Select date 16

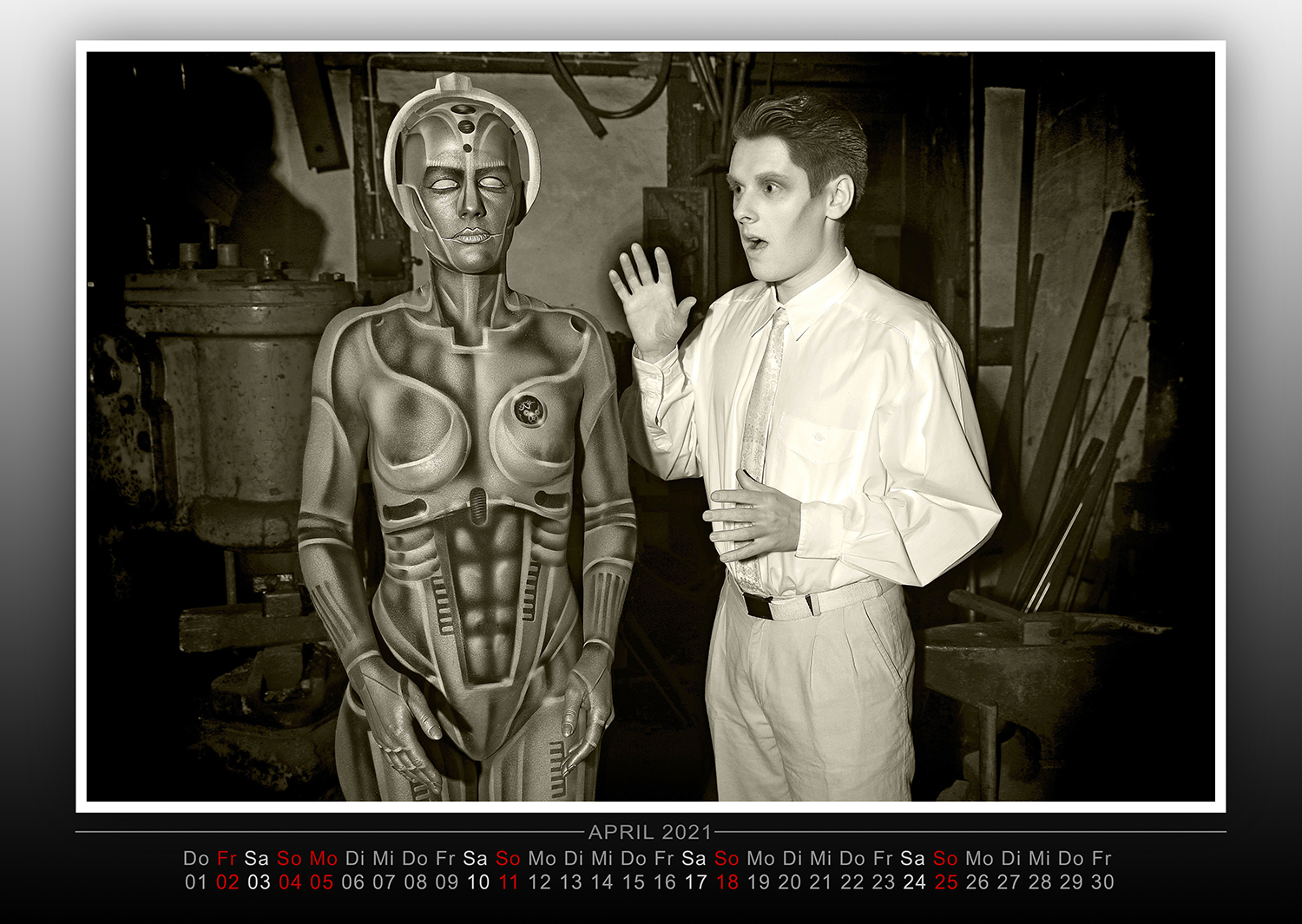click(x=665, y=882)
